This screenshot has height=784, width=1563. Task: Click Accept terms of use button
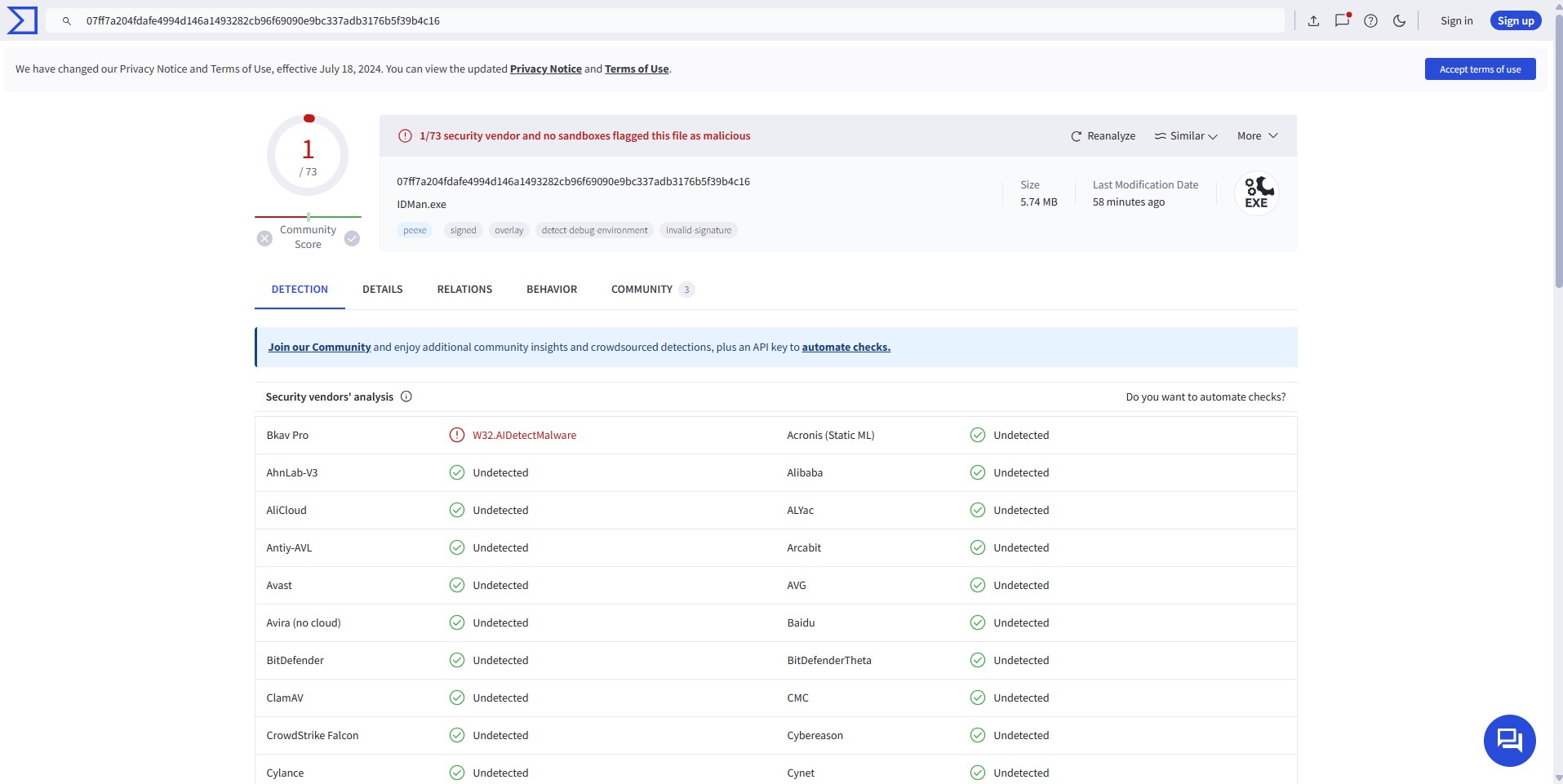point(1480,69)
